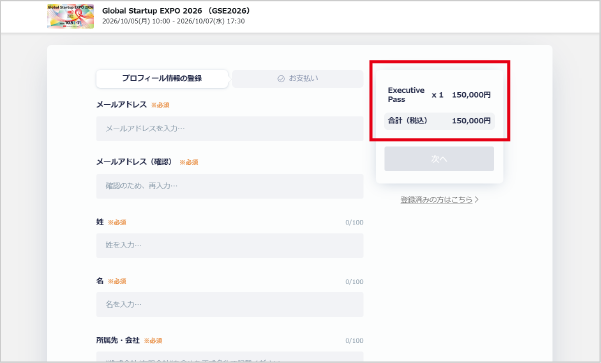Click the chevron after 登録済みの方はこちら
This screenshot has height=363, width=601.
[476, 200]
